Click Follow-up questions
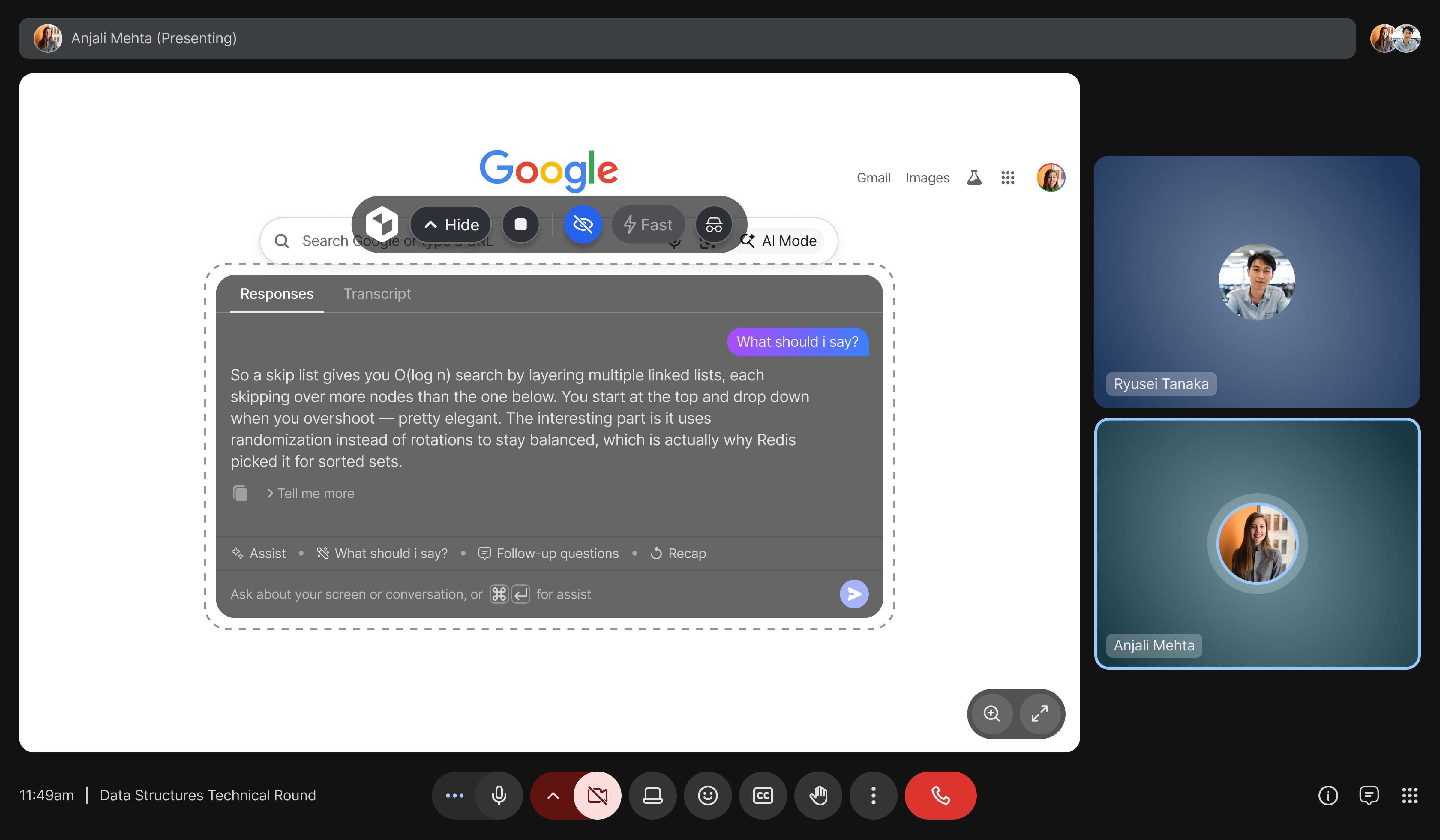Image resolution: width=1440 pixels, height=840 pixels. 549,553
